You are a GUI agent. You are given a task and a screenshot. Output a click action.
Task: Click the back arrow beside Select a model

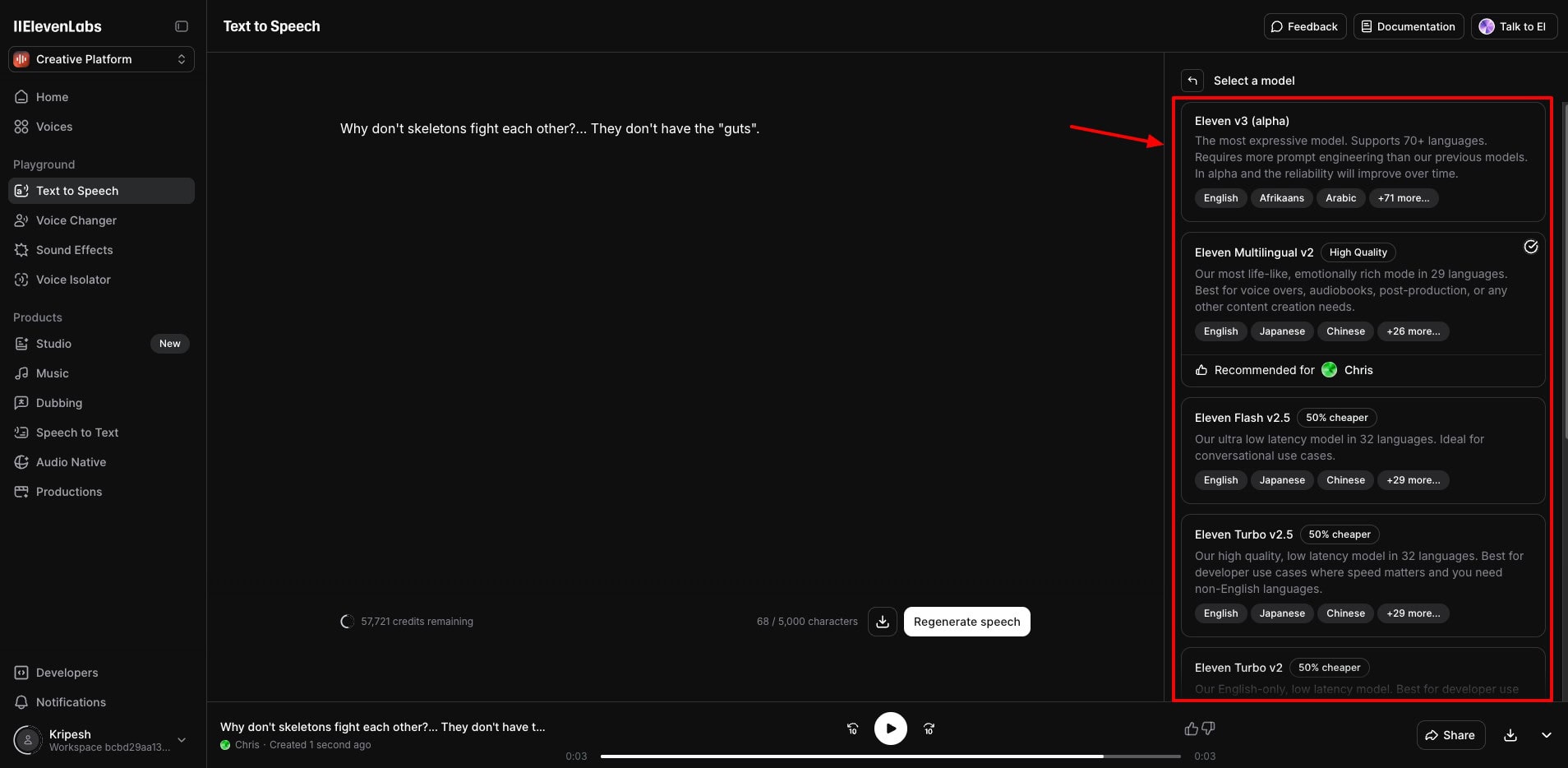pyautogui.click(x=1192, y=81)
